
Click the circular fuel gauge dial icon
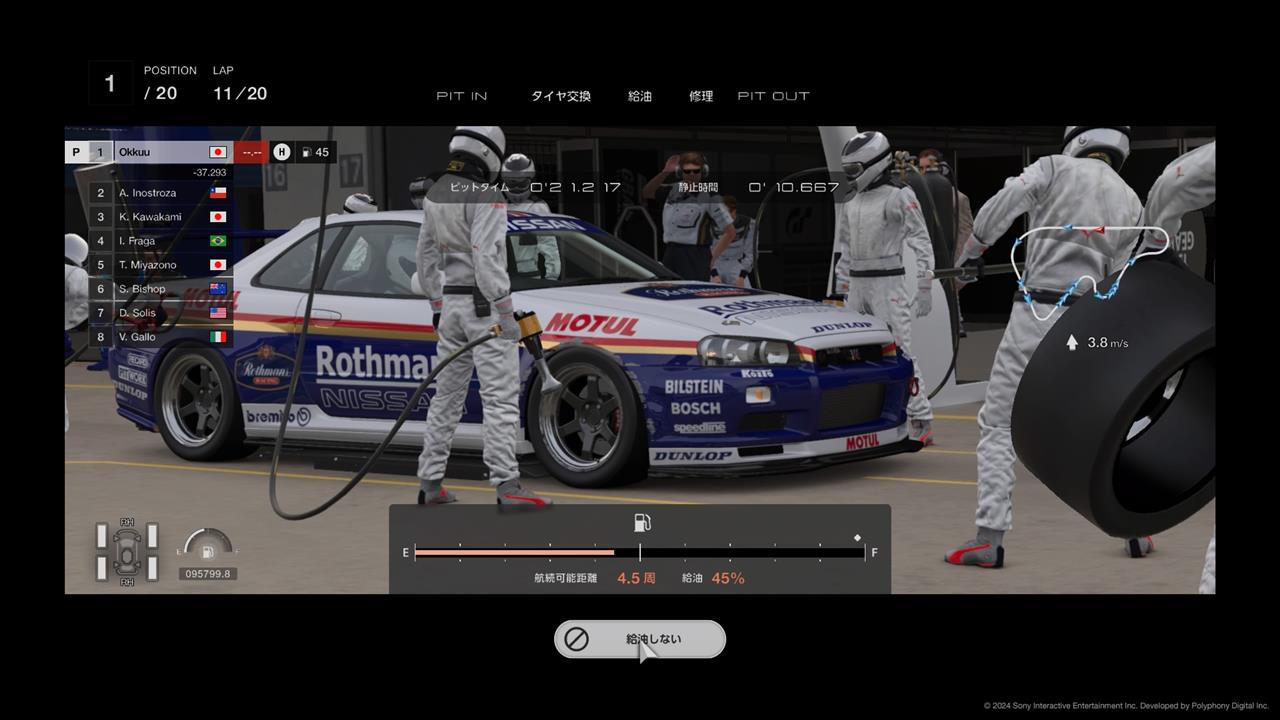[207, 546]
